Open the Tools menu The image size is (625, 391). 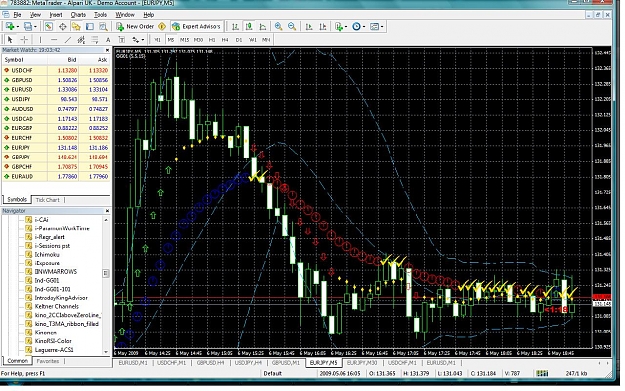100,15
